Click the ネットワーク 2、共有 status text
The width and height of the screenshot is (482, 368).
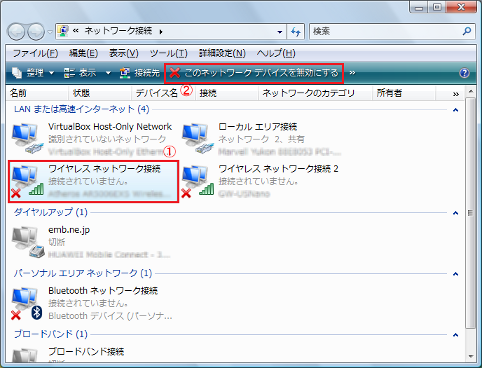click(261, 139)
